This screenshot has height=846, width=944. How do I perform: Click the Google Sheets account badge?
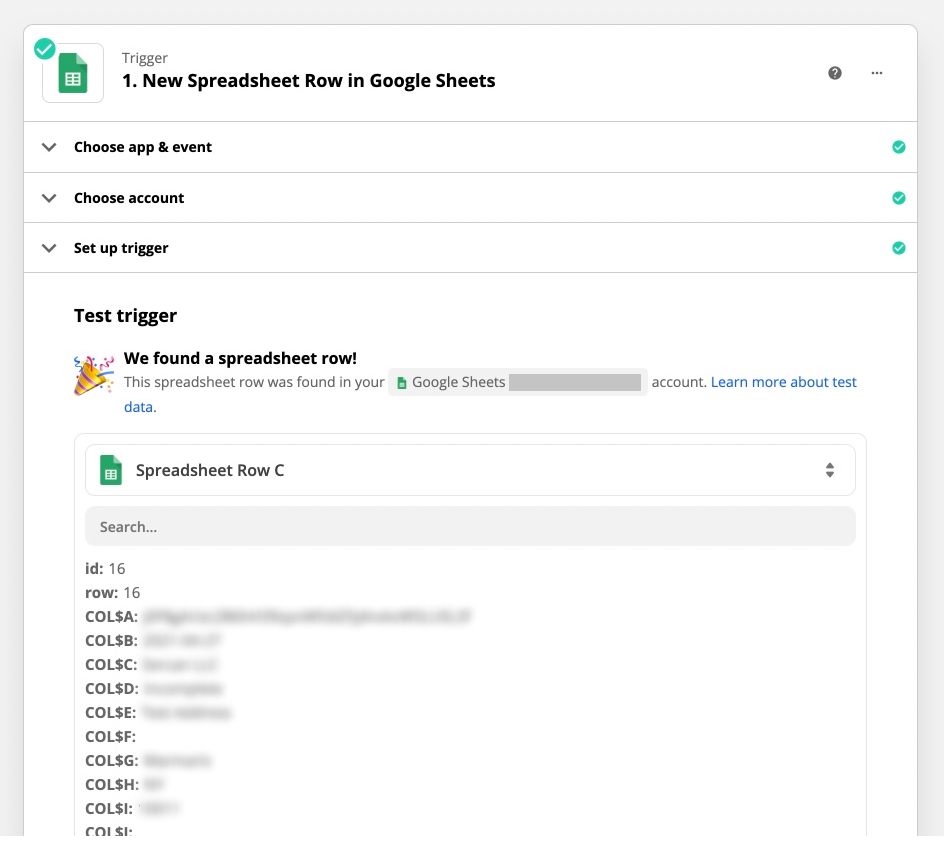tap(517, 382)
